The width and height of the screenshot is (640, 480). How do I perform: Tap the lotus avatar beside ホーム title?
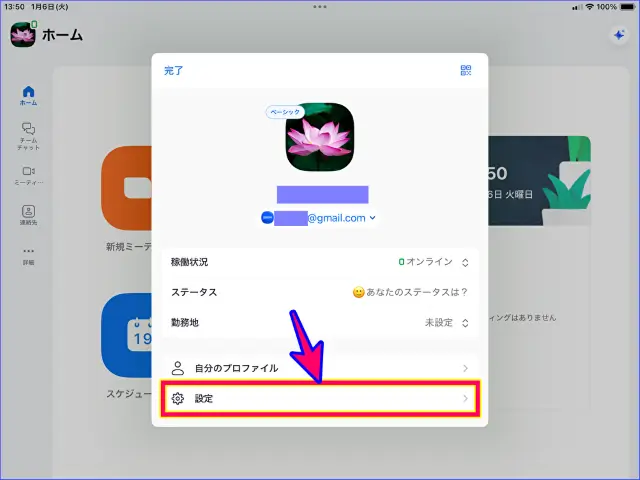23,35
